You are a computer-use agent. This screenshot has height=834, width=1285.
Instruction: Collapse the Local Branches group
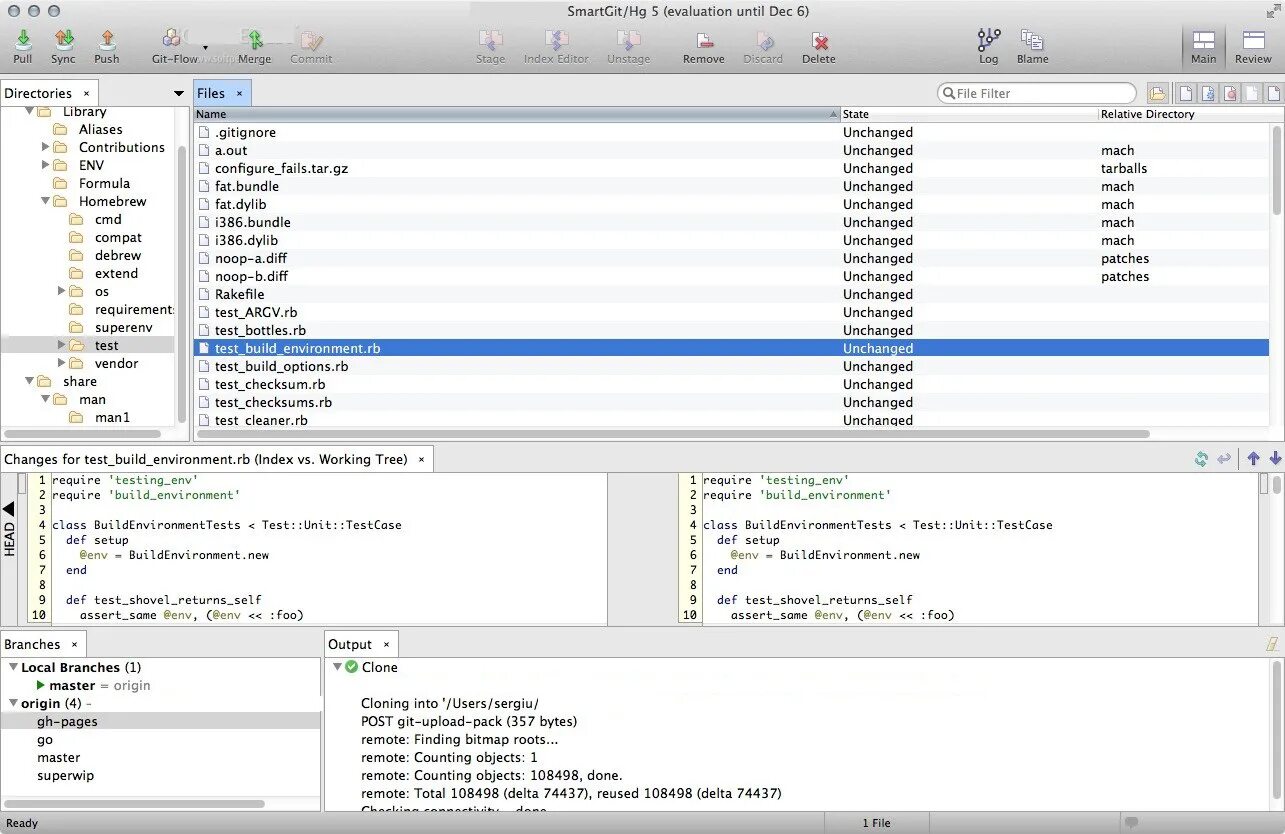point(13,667)
